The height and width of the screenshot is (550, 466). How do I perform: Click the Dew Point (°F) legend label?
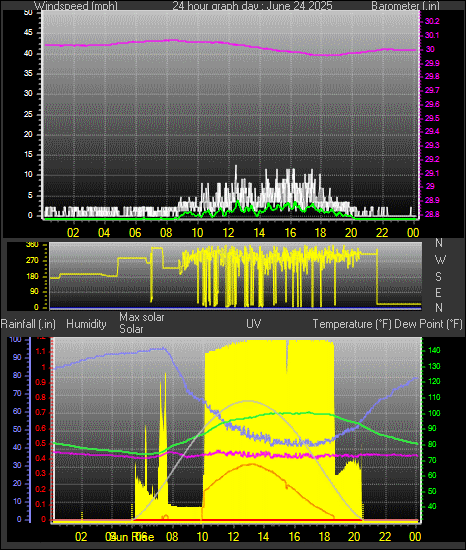(x=428, y=324)
